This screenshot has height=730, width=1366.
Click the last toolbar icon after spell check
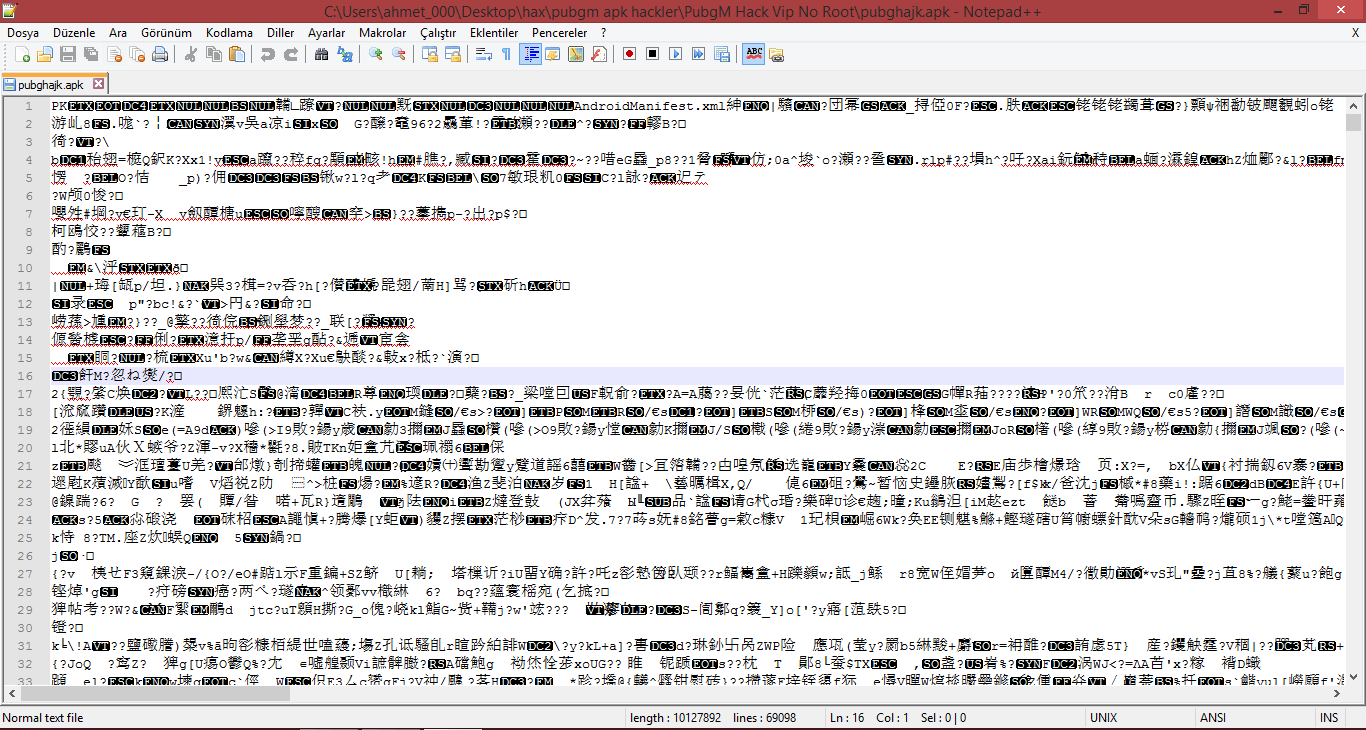tap(776, 54)
